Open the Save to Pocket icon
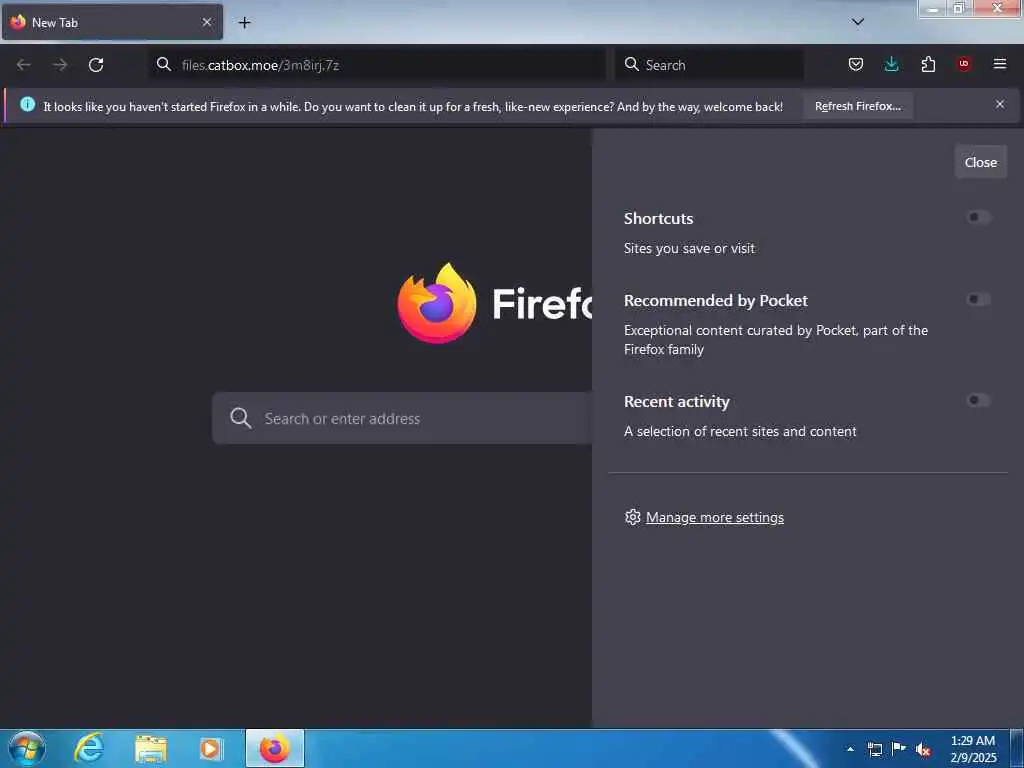The height and width of the screenshot is (768, 1024). 856,64
